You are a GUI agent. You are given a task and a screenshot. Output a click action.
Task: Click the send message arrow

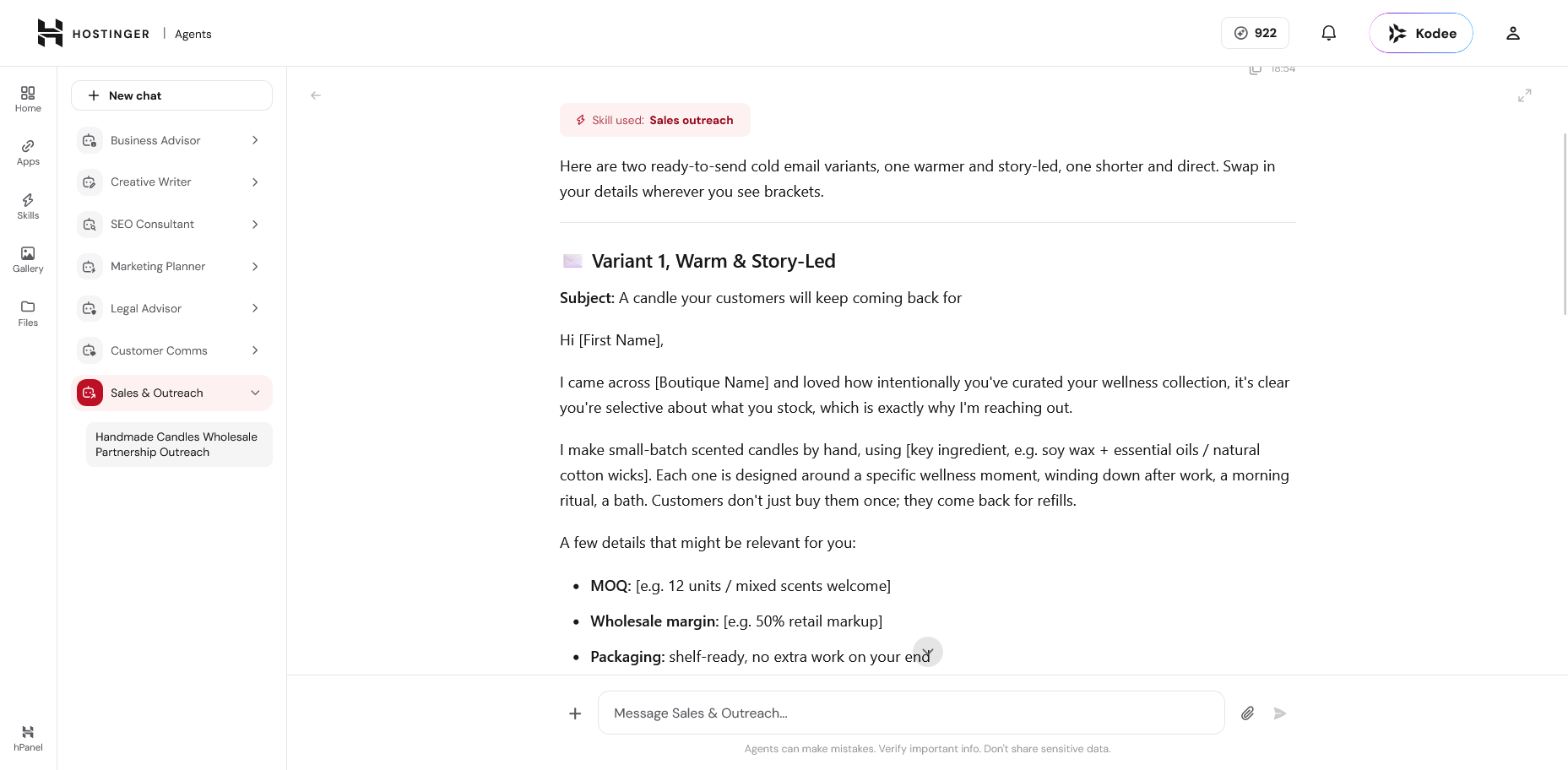[x=1280, y=713]
